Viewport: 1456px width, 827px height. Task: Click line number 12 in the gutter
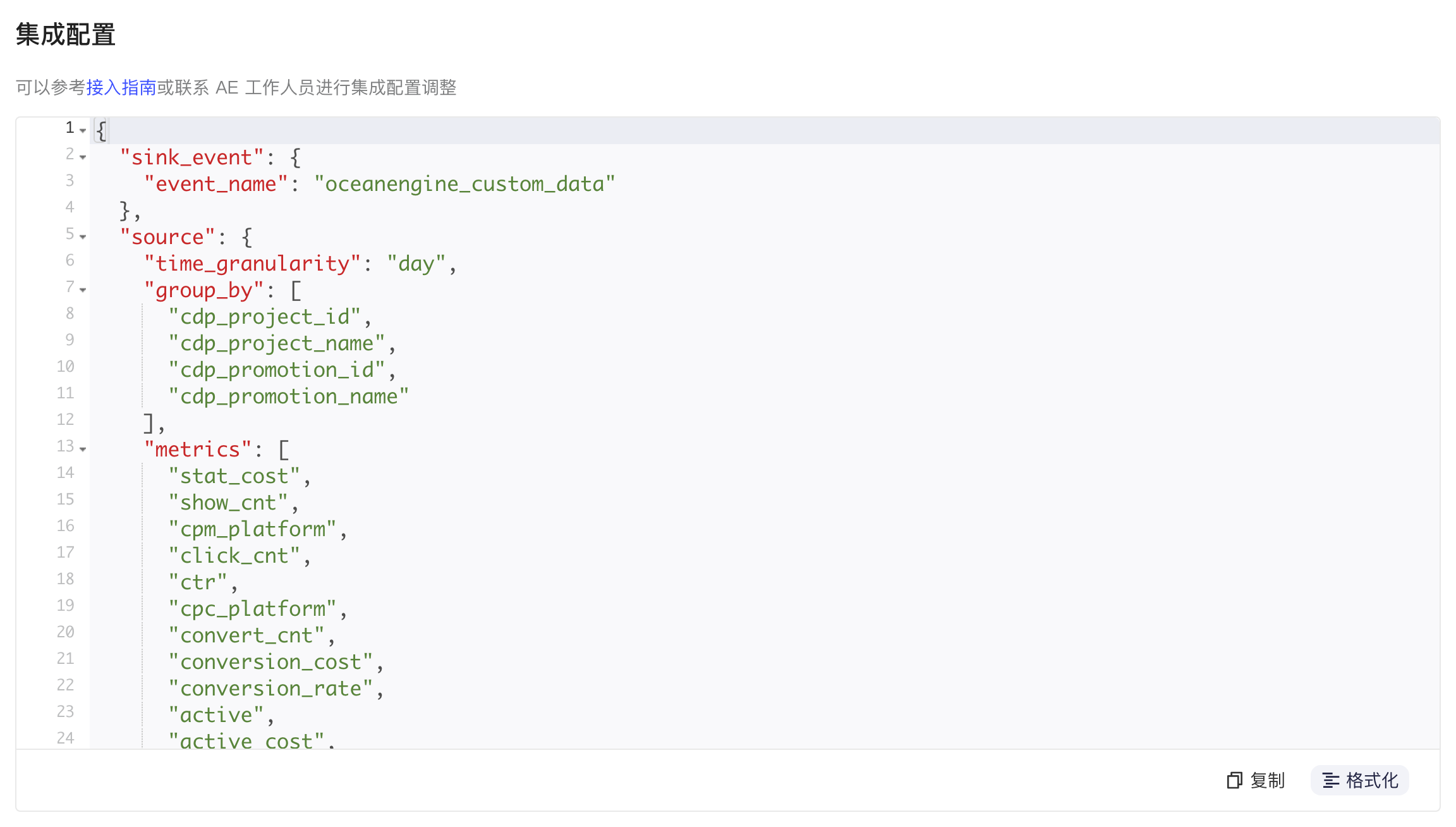(x=65, y=419)
